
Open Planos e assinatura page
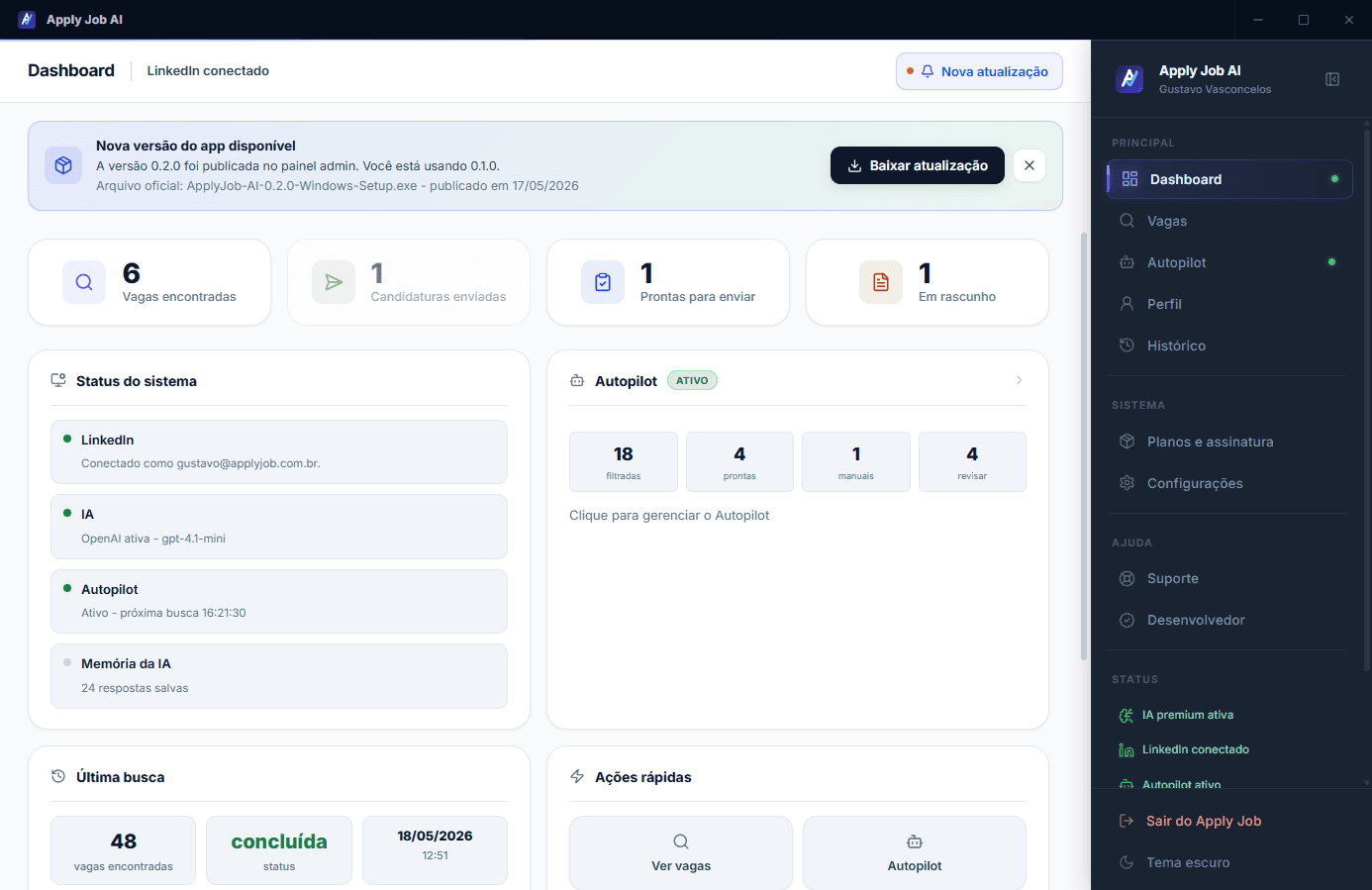pyautogui.click(x=1229, y=442)
